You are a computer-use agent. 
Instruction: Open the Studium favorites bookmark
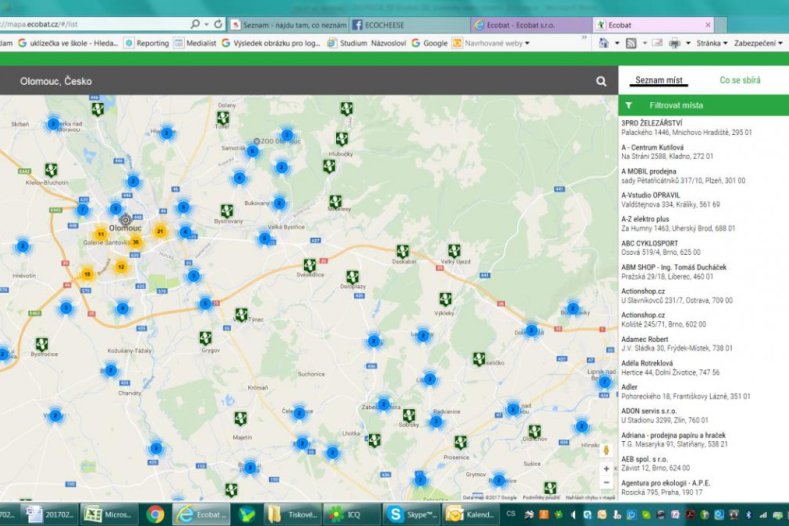pos(347,43)
